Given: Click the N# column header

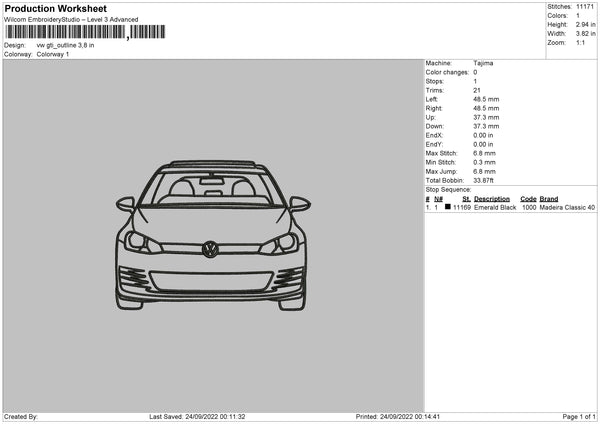Looking at the screenshot, I should [439, 199].
